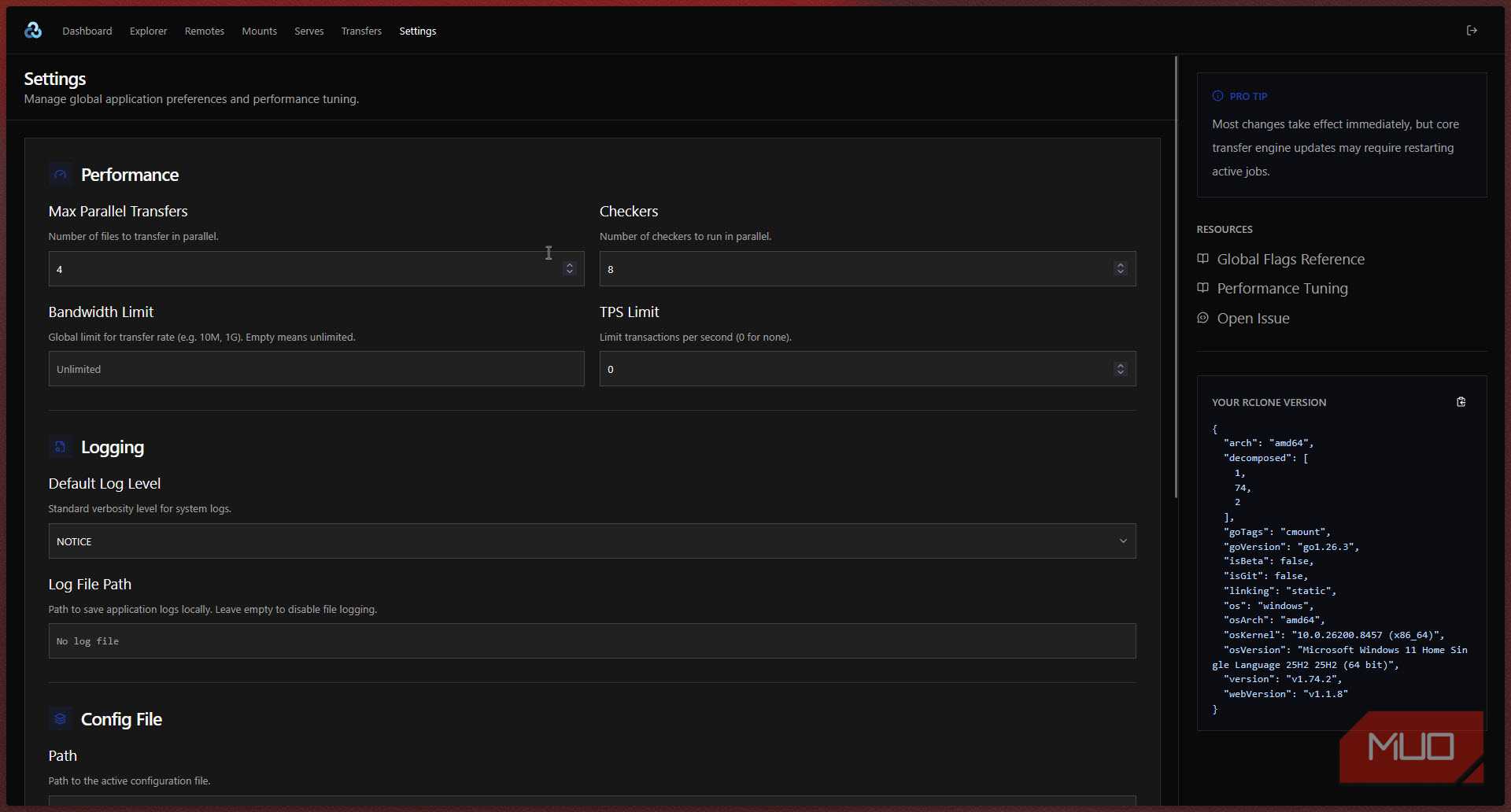Click the Pro Tip info icon
Image resolution: width=1511 pixels, height=812 pixels.
1217,96
